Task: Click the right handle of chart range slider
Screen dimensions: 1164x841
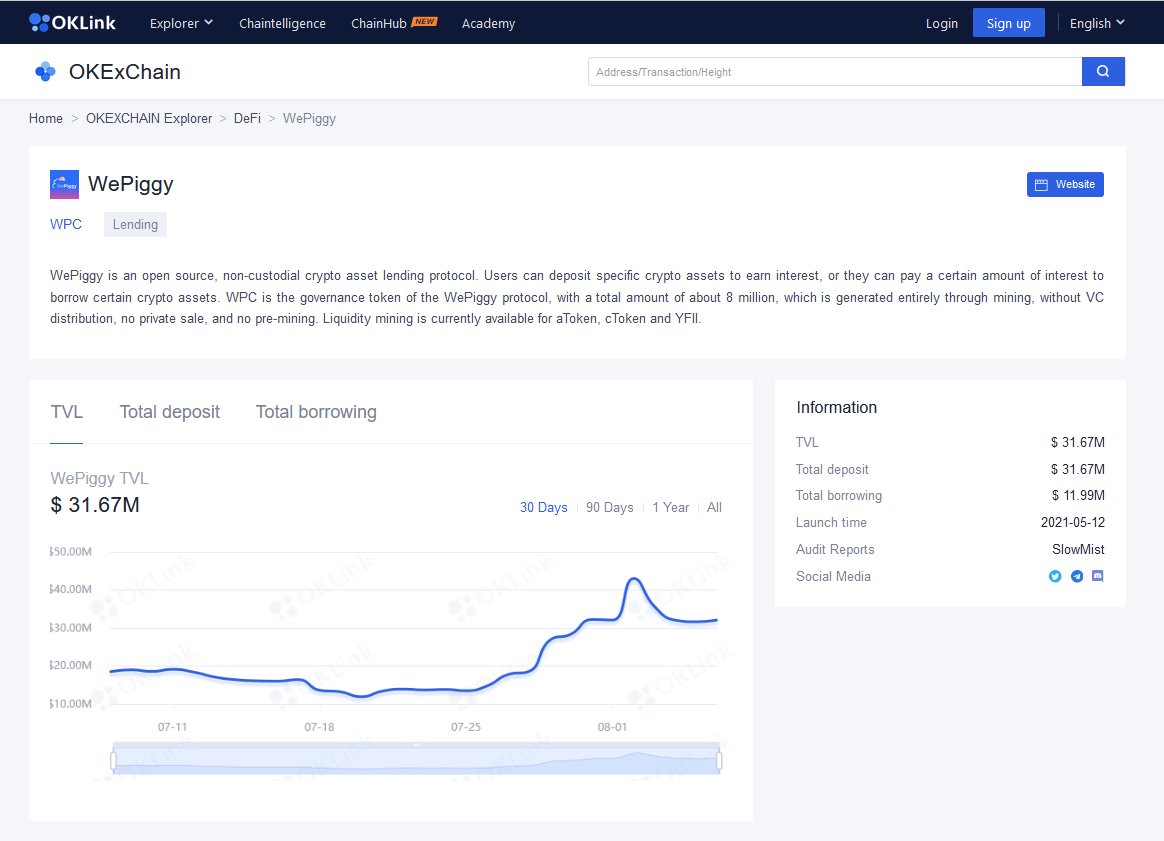Action: (x=719, y=760)
